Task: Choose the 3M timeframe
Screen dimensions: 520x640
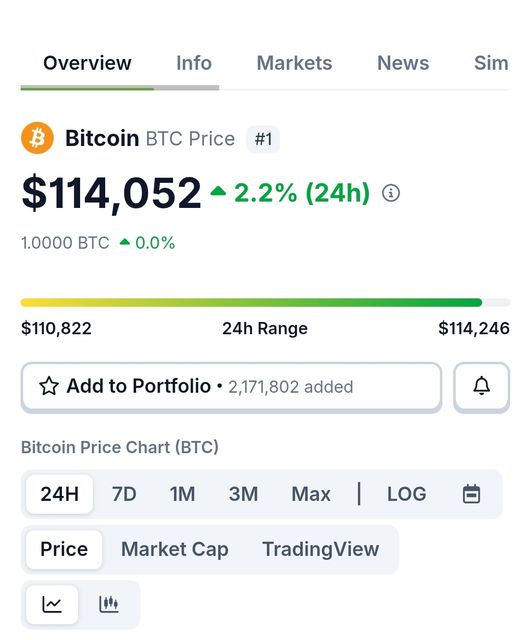Action: [243, 494]
